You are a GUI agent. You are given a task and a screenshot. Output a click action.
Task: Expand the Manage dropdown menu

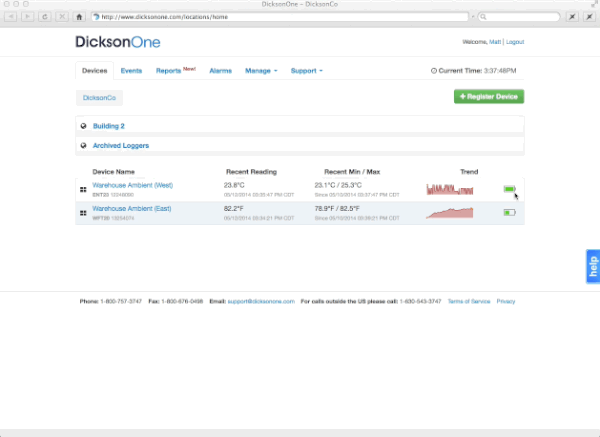(x=261, y=71)
